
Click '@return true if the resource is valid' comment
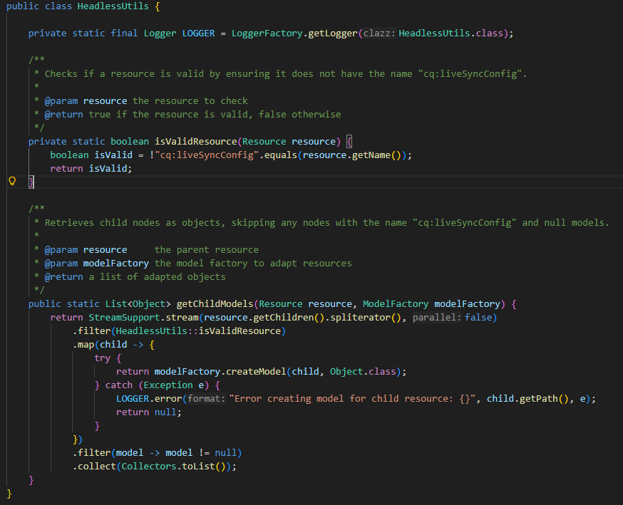[x=193, y=114]
